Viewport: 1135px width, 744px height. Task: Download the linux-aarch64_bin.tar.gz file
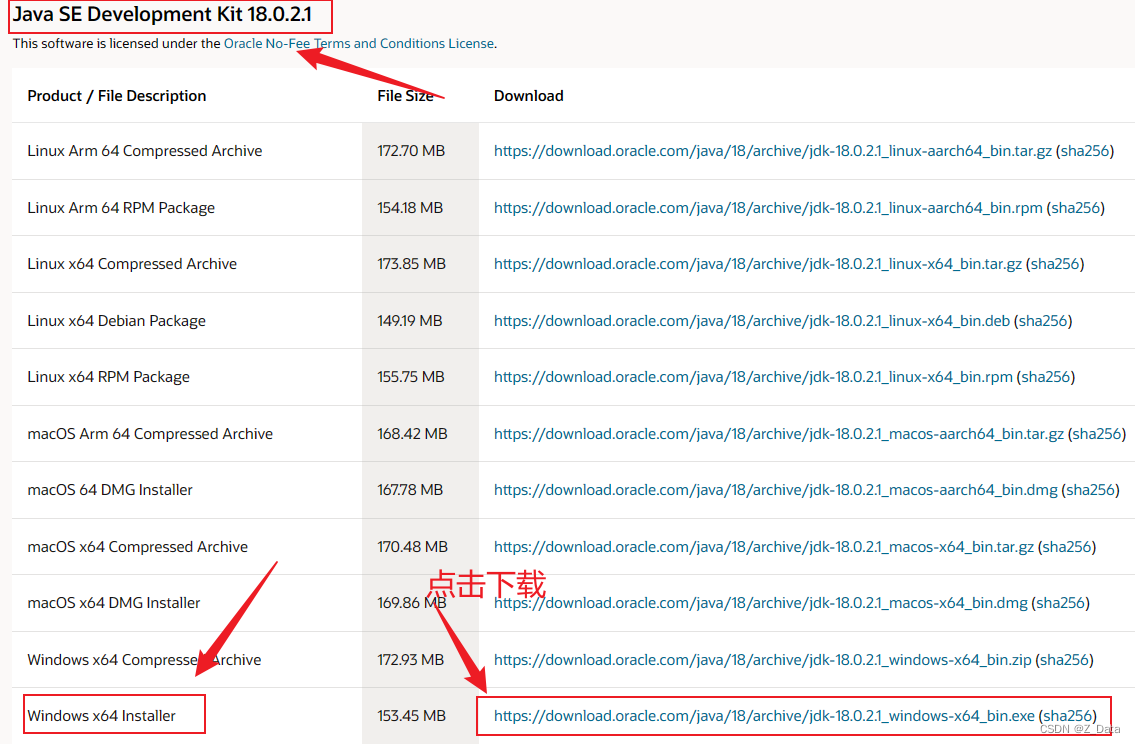point(772,151)
